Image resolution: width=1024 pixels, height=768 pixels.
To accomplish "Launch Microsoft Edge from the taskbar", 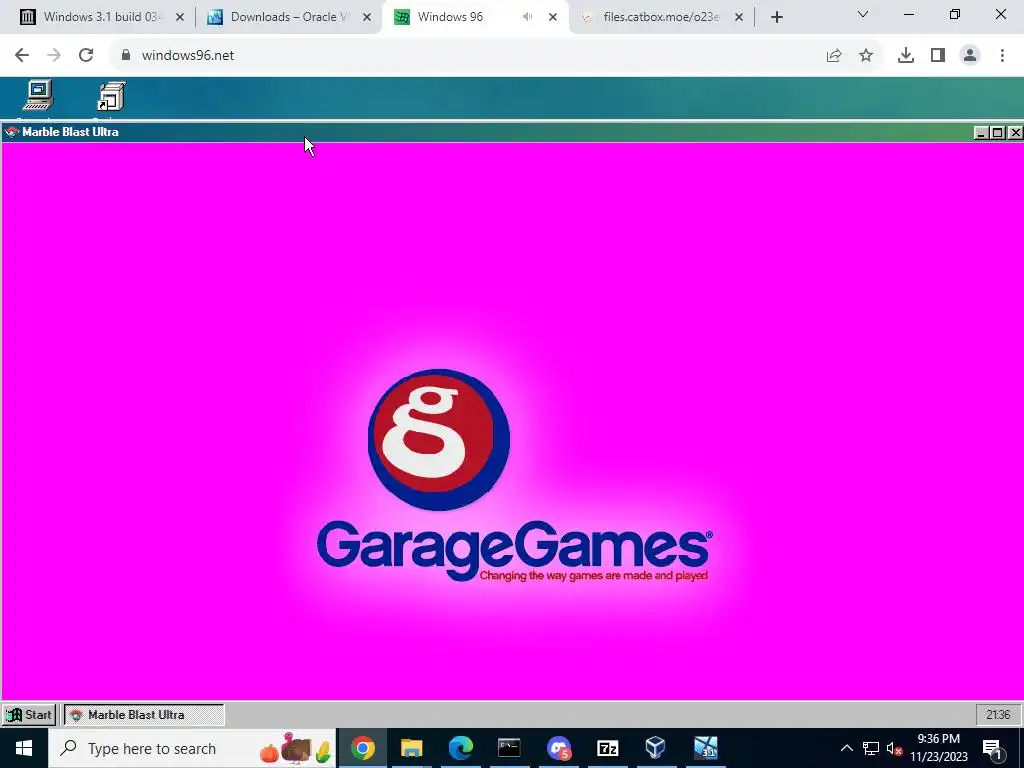I will point(460,748).
